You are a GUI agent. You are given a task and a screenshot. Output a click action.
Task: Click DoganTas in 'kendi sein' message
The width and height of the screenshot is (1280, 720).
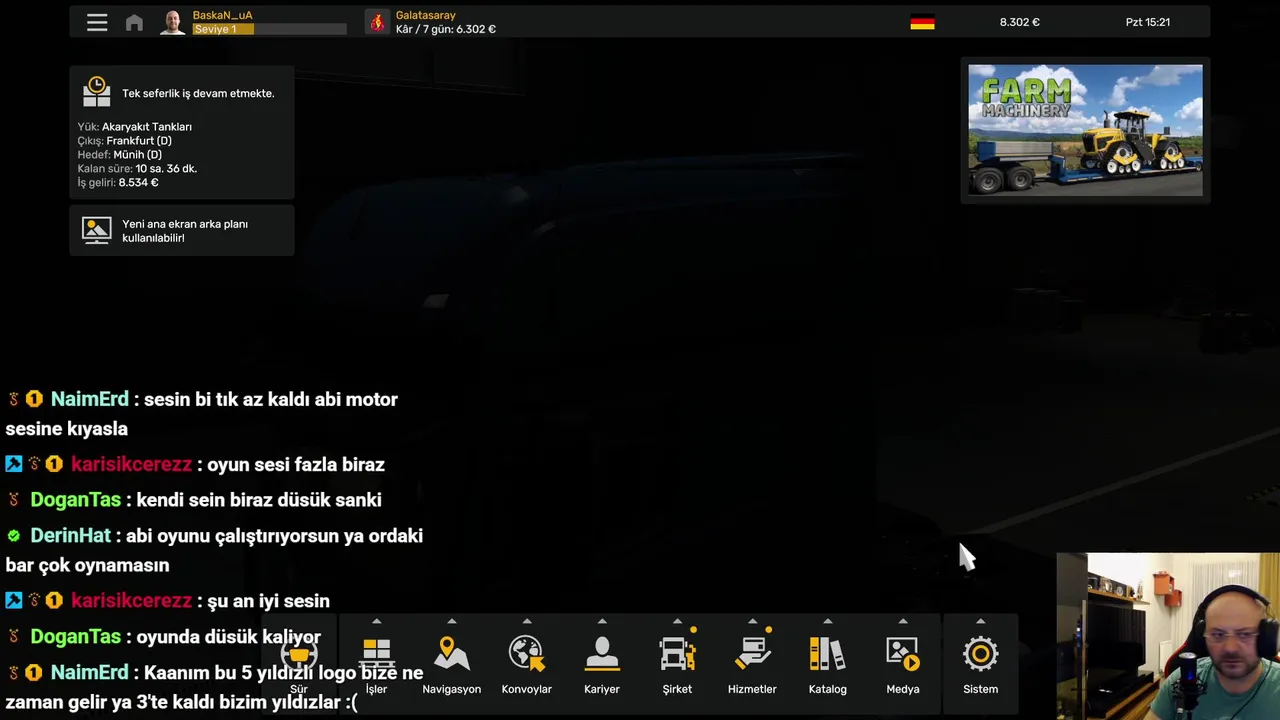[75, 500]
